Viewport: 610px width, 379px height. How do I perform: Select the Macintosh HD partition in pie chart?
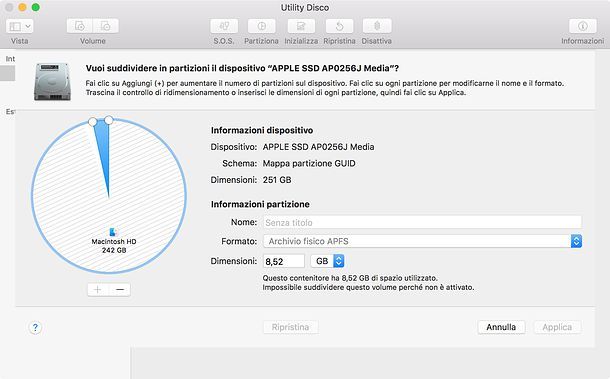[x=114, y=241]
